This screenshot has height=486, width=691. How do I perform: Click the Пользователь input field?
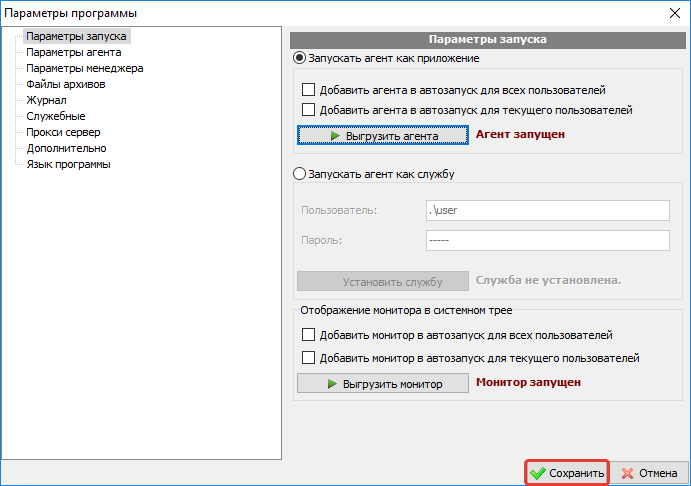pos(548,210)
